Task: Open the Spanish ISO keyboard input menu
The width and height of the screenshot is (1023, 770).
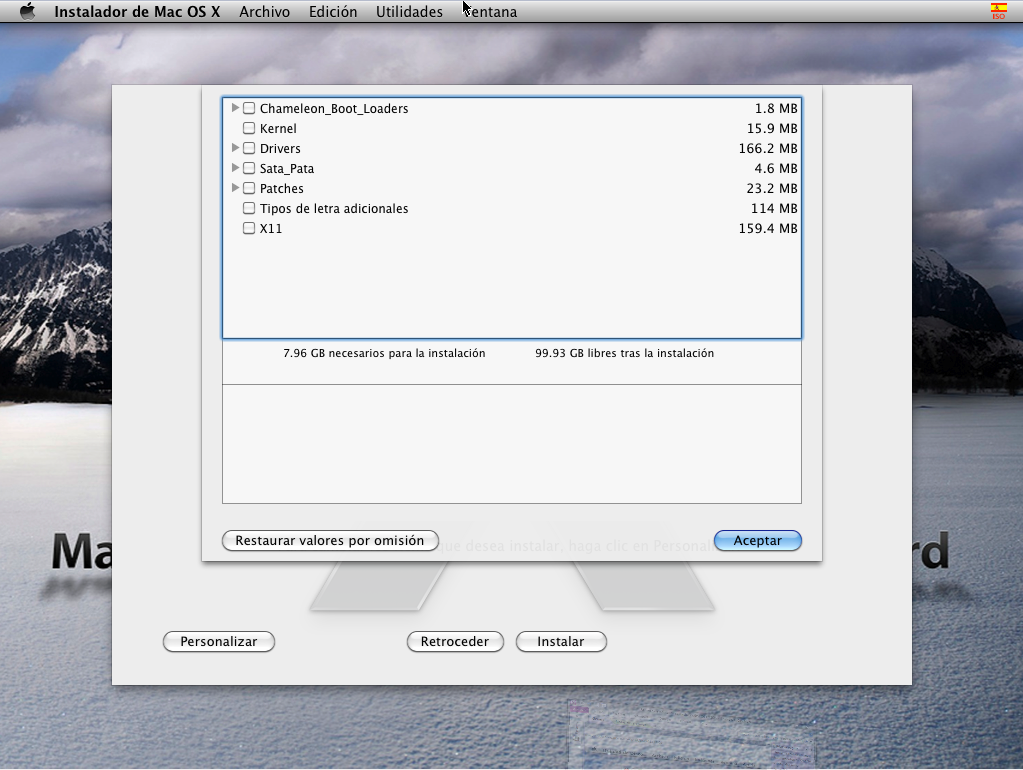Action: (998, 12)
